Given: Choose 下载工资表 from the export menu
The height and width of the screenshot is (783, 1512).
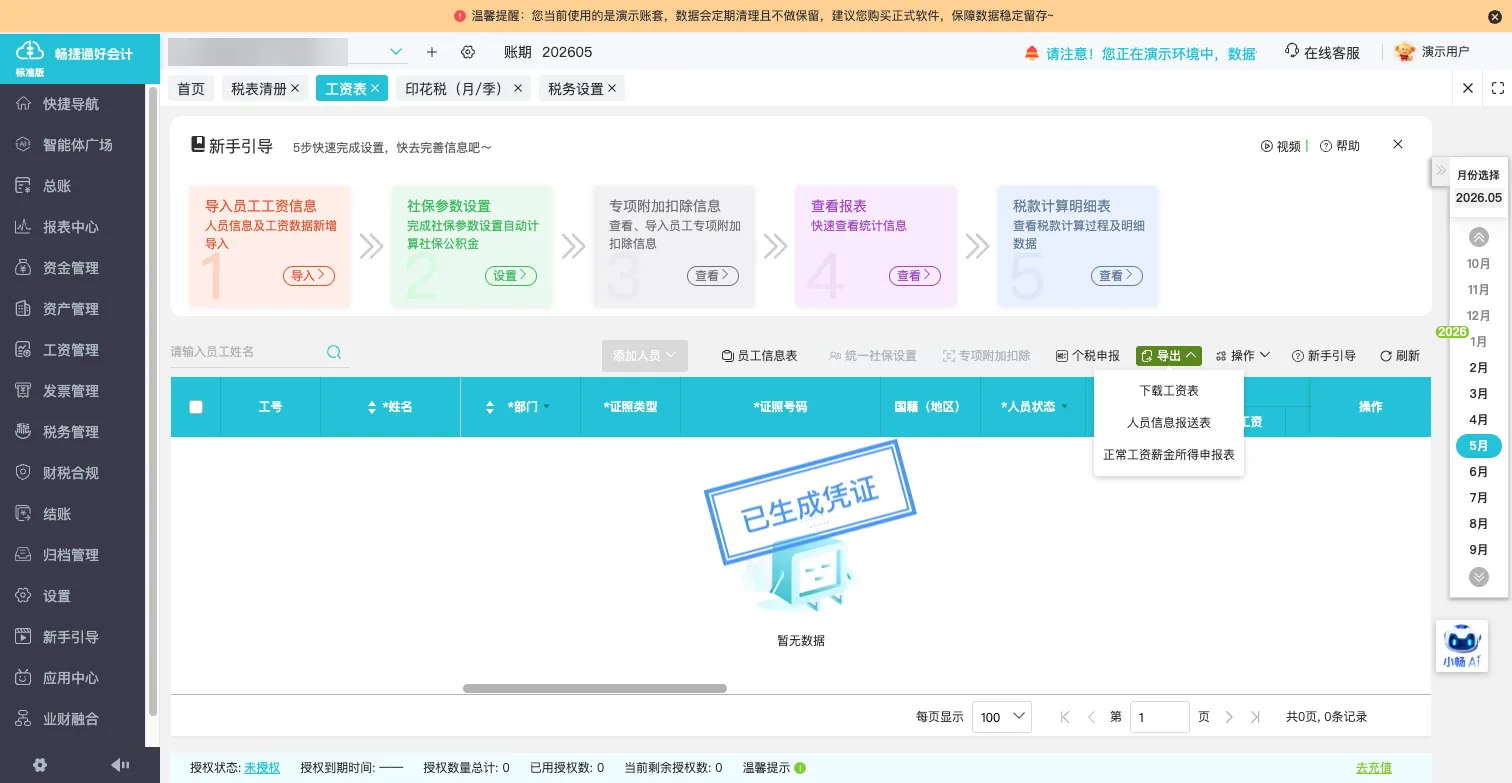Looking at the screenshot, I should pos(1169,391).
